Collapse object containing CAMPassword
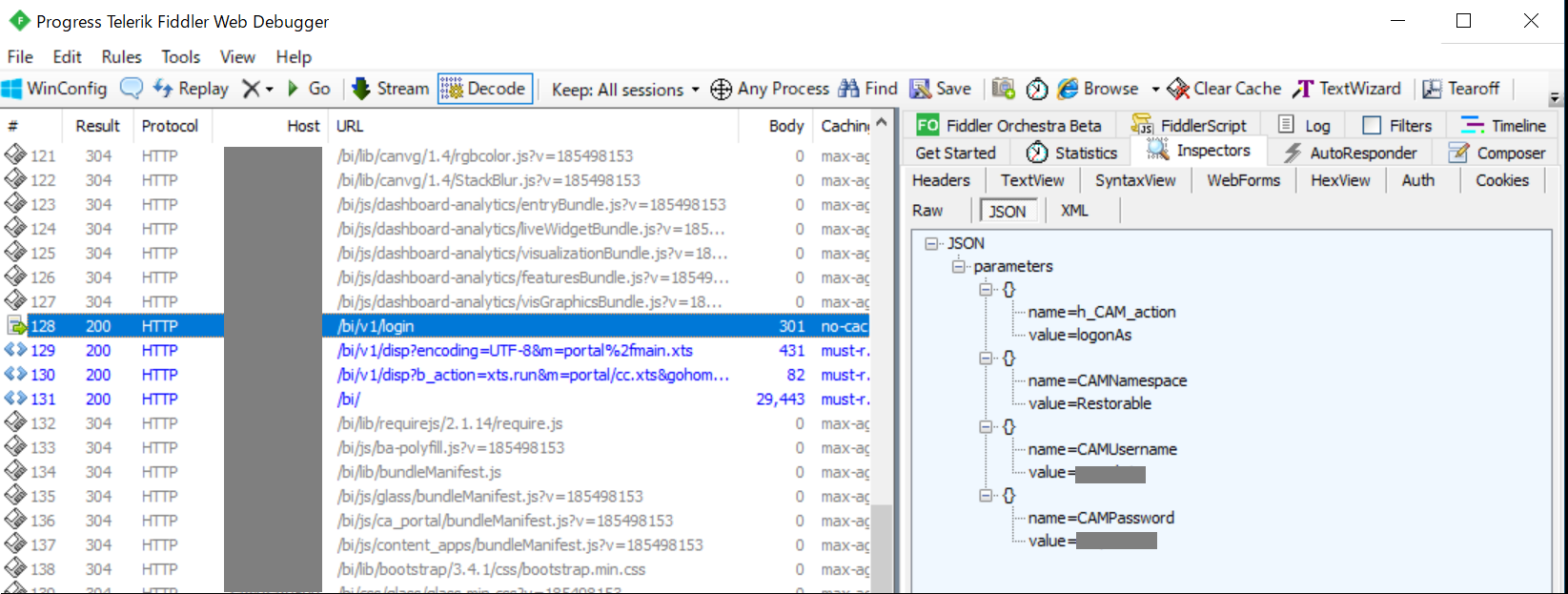This screenshot has height=594, width=1568. [986, 495]
